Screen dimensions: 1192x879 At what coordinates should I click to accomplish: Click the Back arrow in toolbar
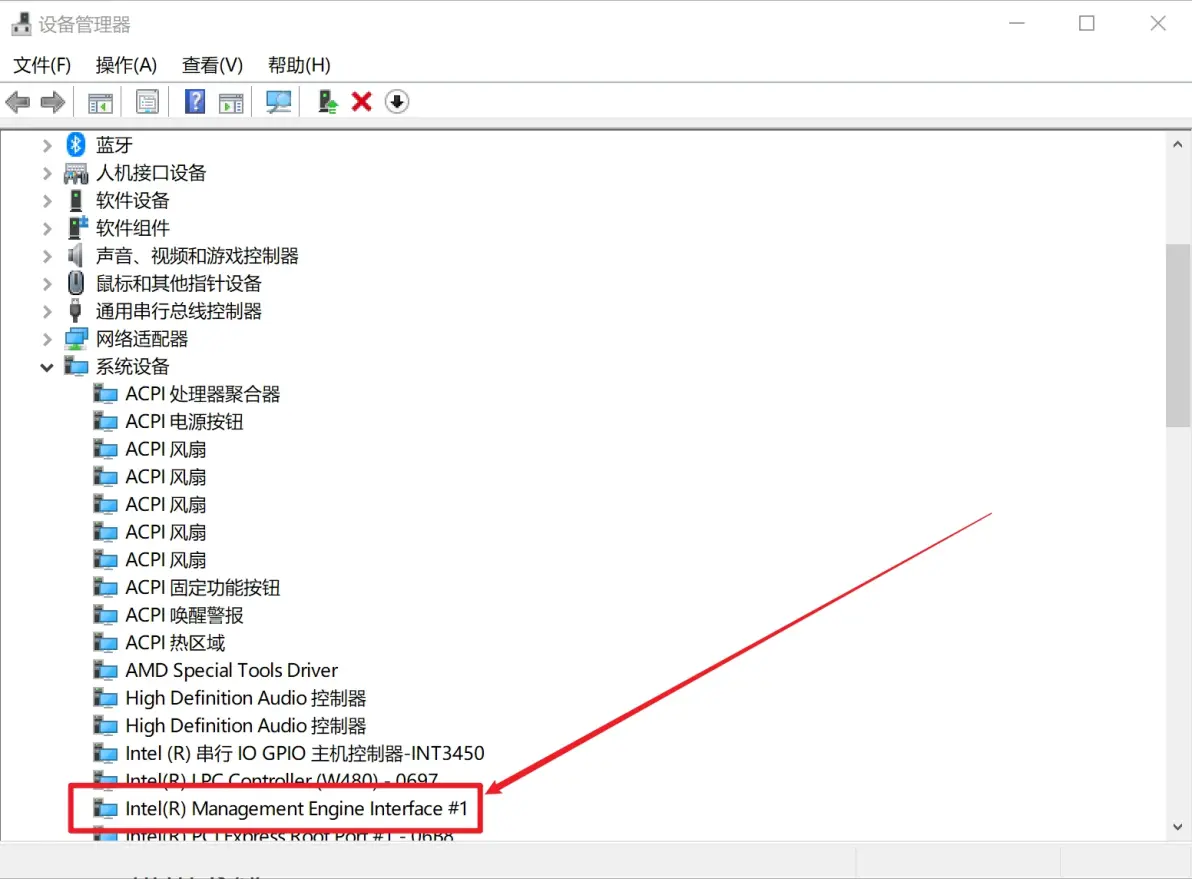pyautogui.click(x=18, y=102)
